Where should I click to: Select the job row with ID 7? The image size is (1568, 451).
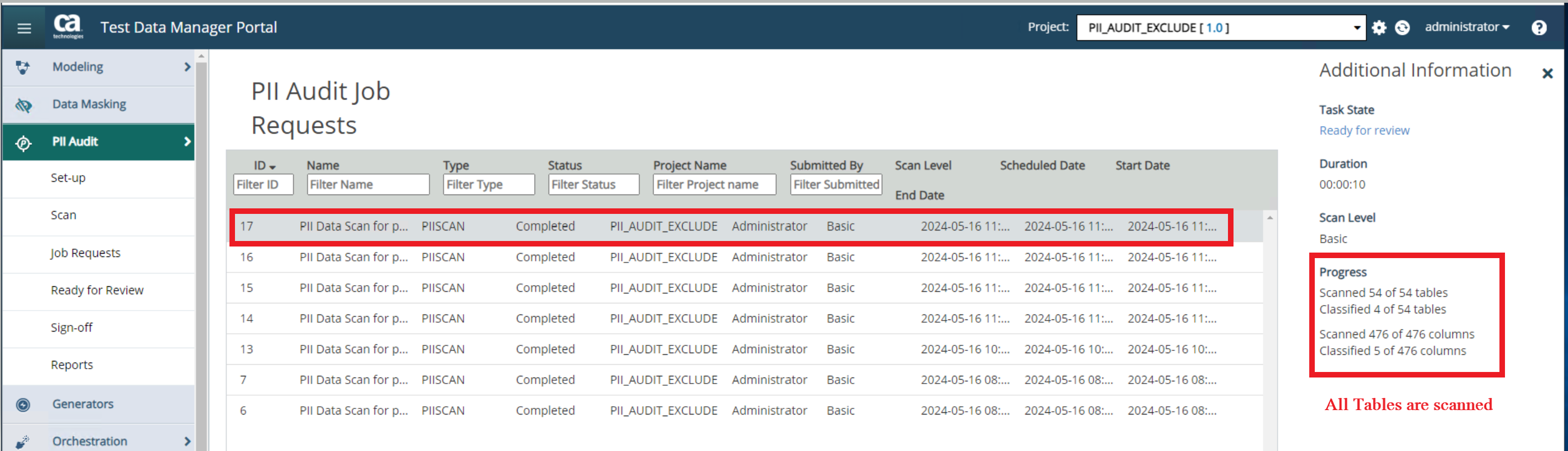coord(744,380)
